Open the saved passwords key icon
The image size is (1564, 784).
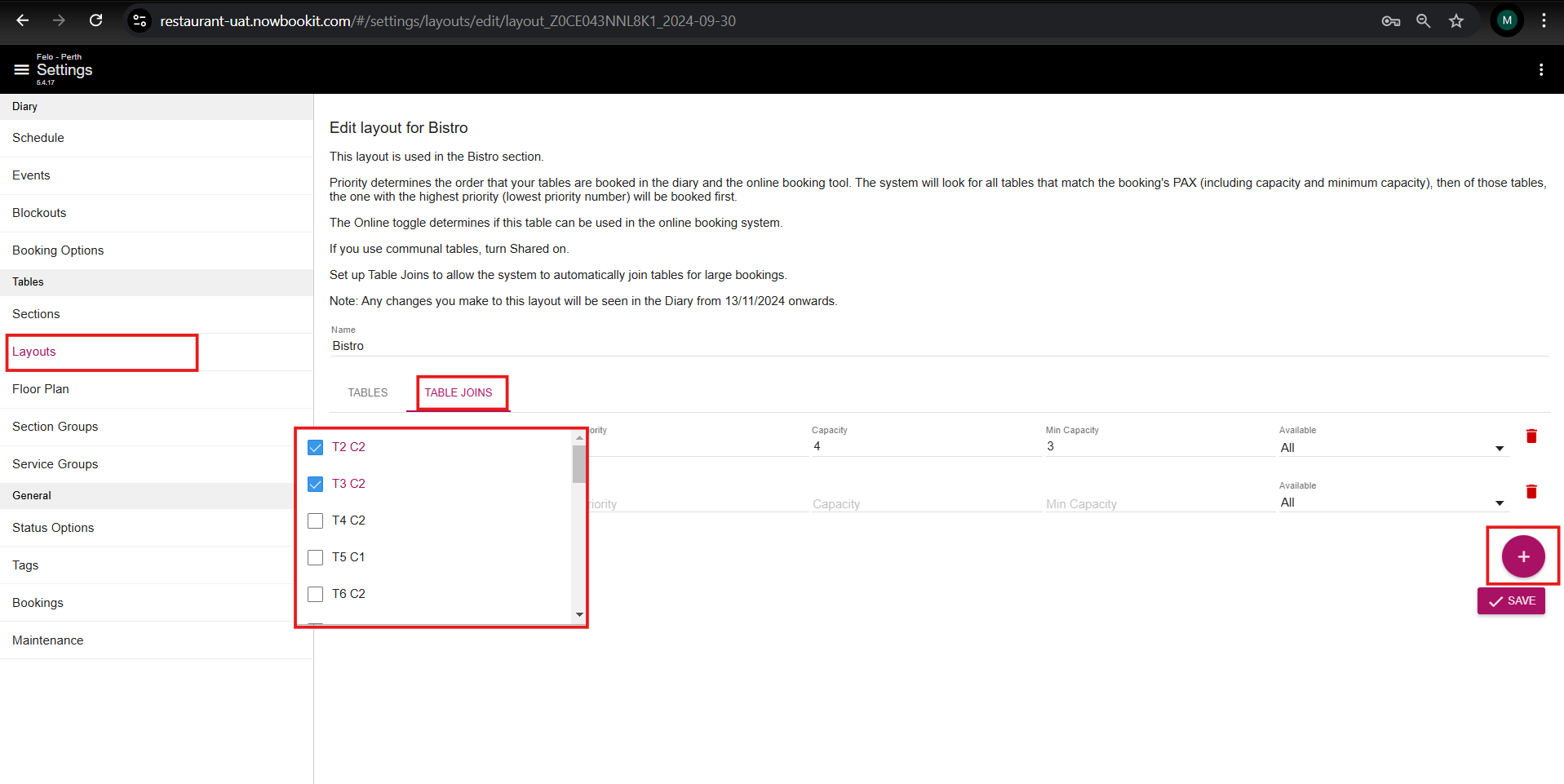pos(1390,20)
